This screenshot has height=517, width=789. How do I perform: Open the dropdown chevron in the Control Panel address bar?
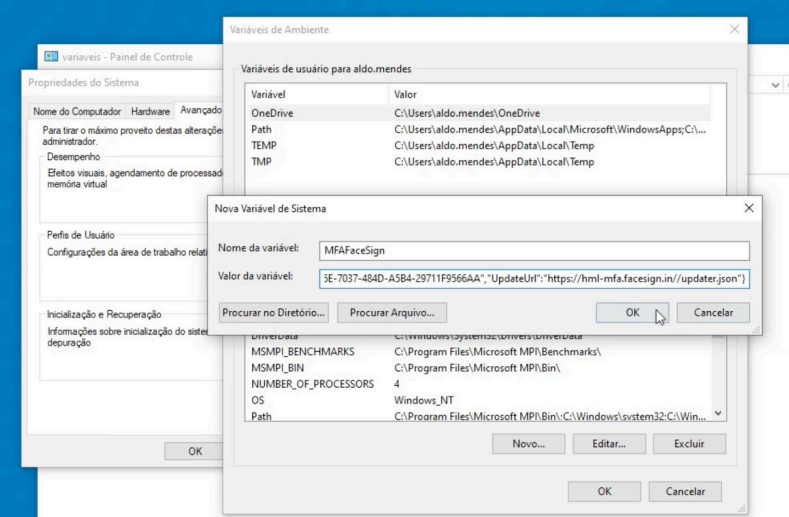point(778,85)
